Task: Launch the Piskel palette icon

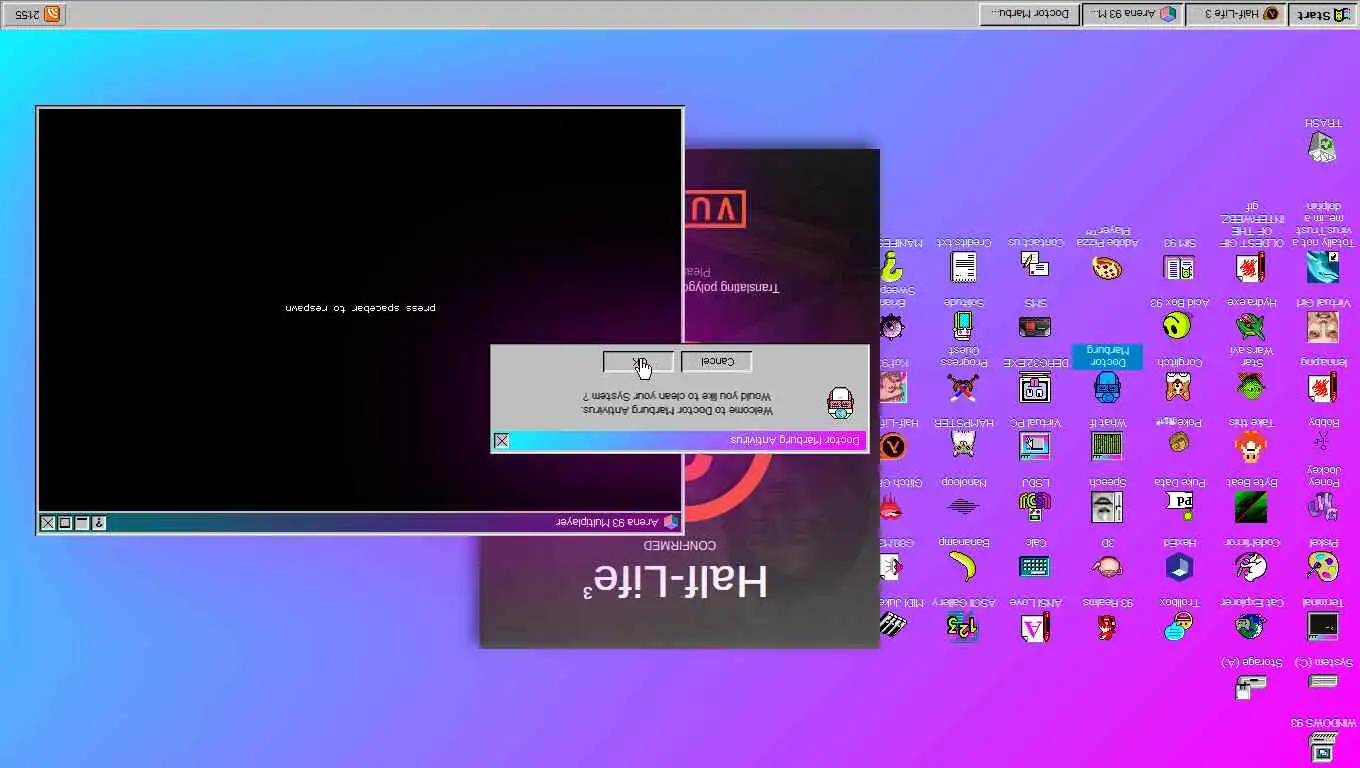Action: tap(1323, 566)
